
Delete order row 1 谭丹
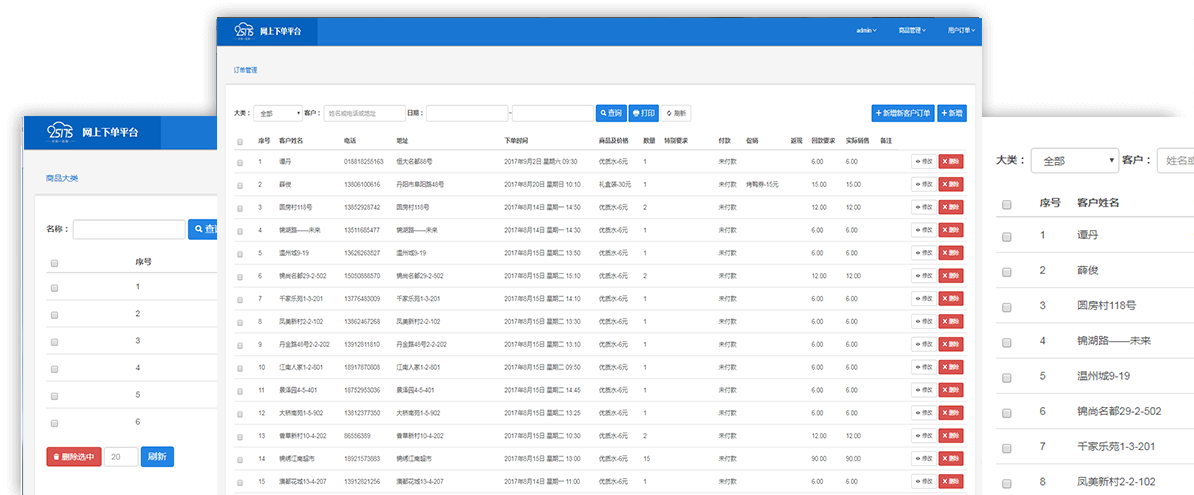tap(951, 161)
